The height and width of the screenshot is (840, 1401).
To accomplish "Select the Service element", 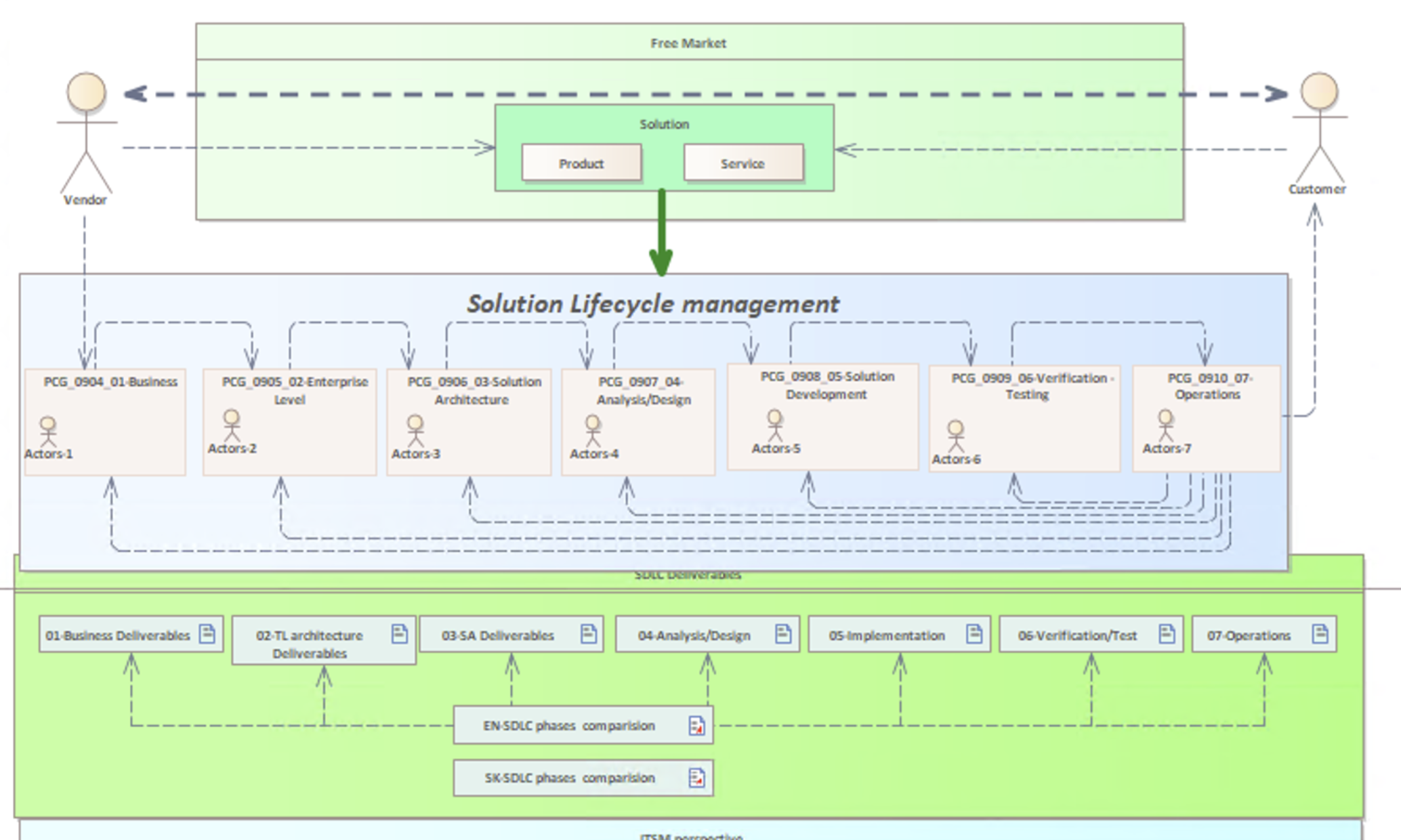I will [743, 163].
